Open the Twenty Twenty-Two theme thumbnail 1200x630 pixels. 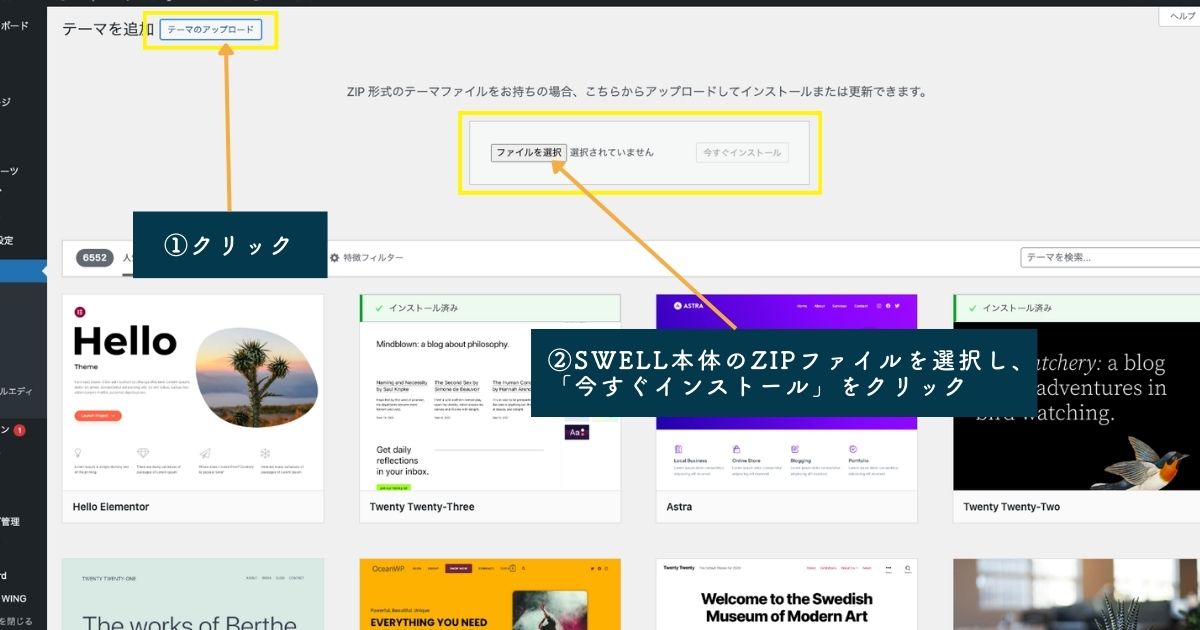pos(1076,407)
